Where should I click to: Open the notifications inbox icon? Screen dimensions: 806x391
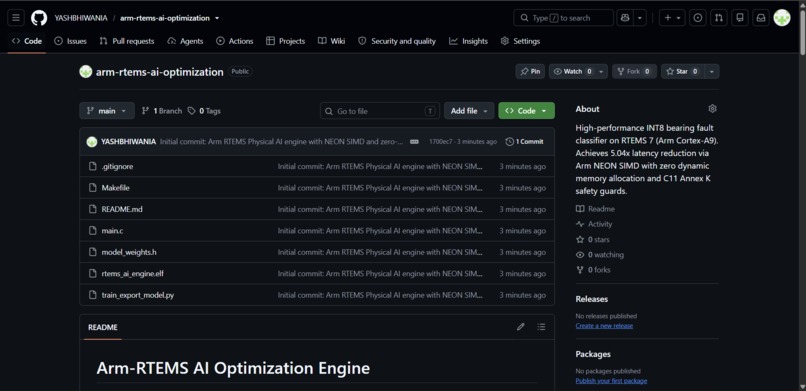point(761,18)
